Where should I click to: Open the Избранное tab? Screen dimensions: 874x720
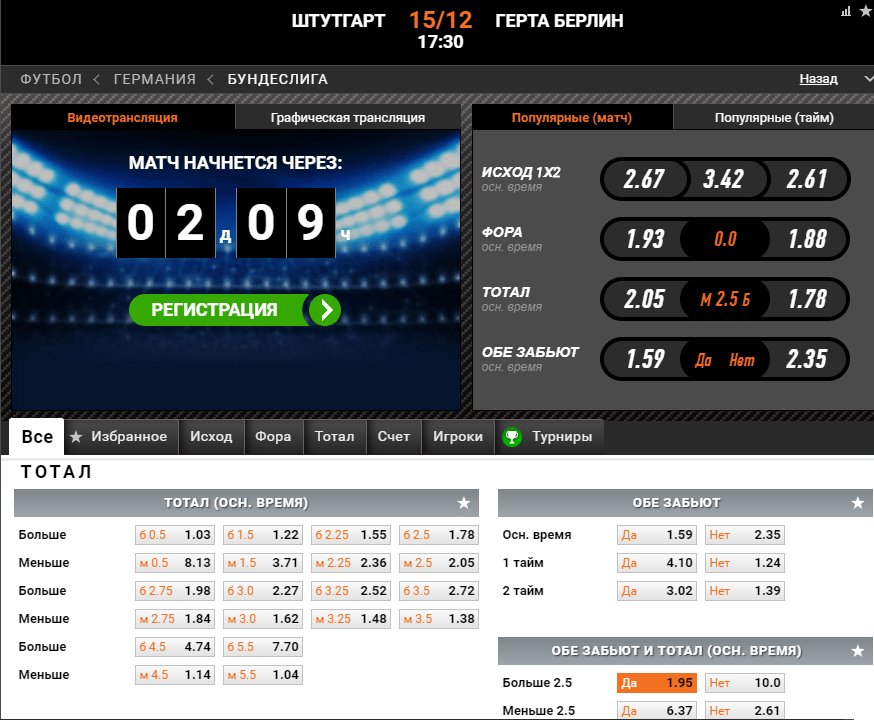122,437
